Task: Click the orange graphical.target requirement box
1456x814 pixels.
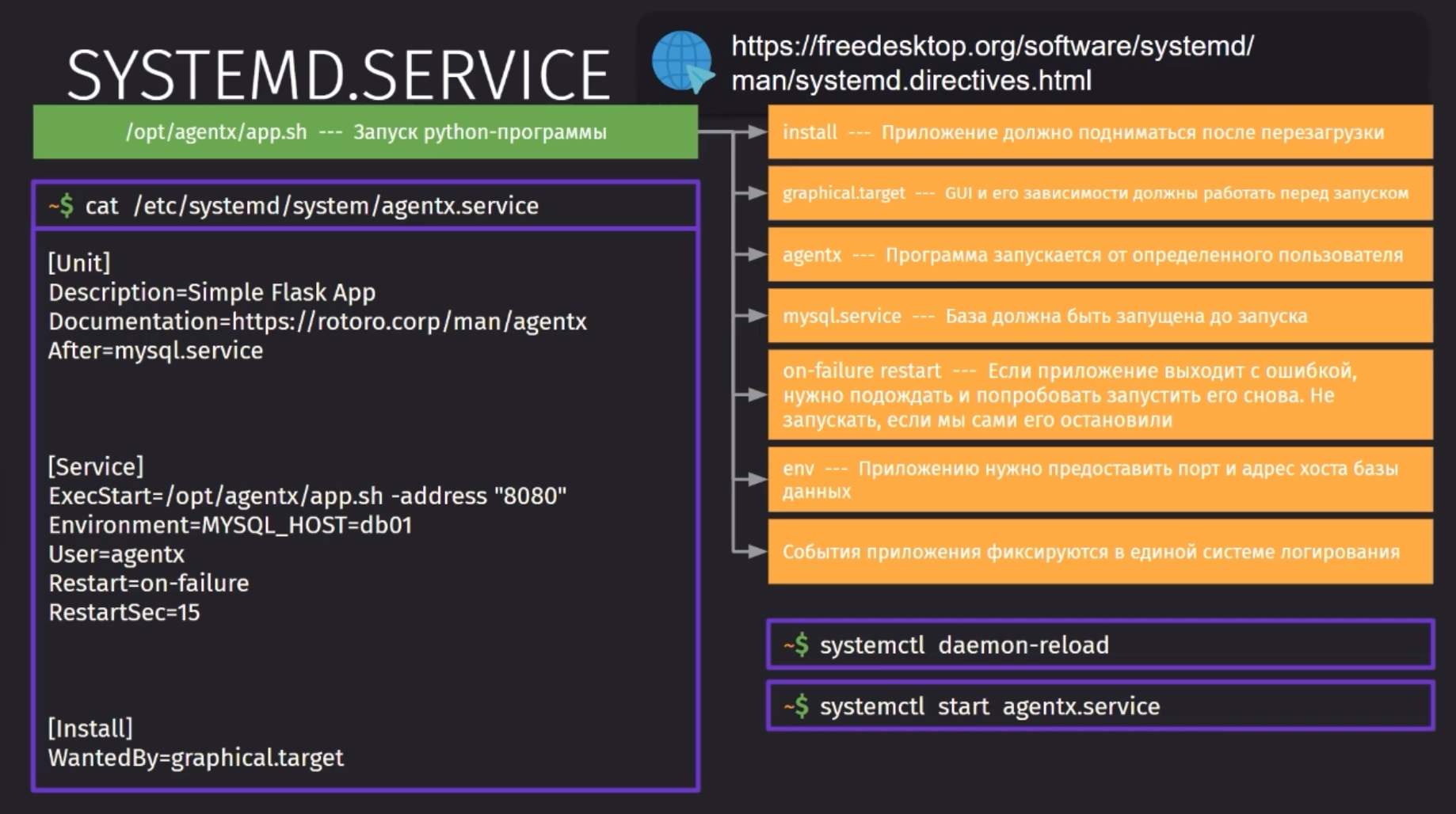Action: 1100,193
